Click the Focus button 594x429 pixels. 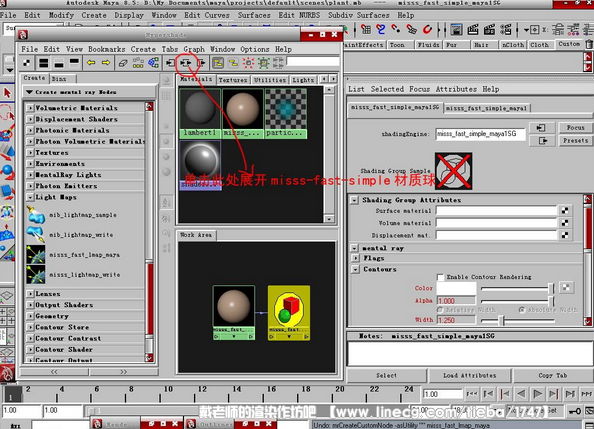pyautogui.click(x=575, y=128)
